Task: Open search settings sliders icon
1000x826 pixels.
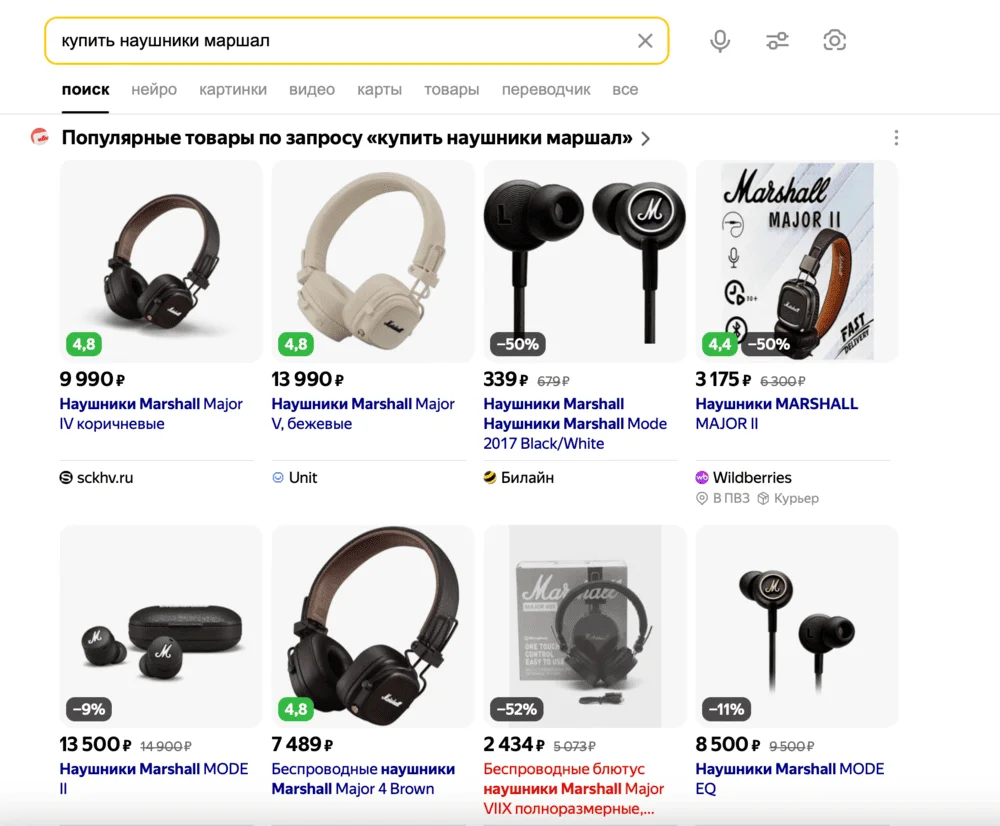Action: [x=777, y=41]
